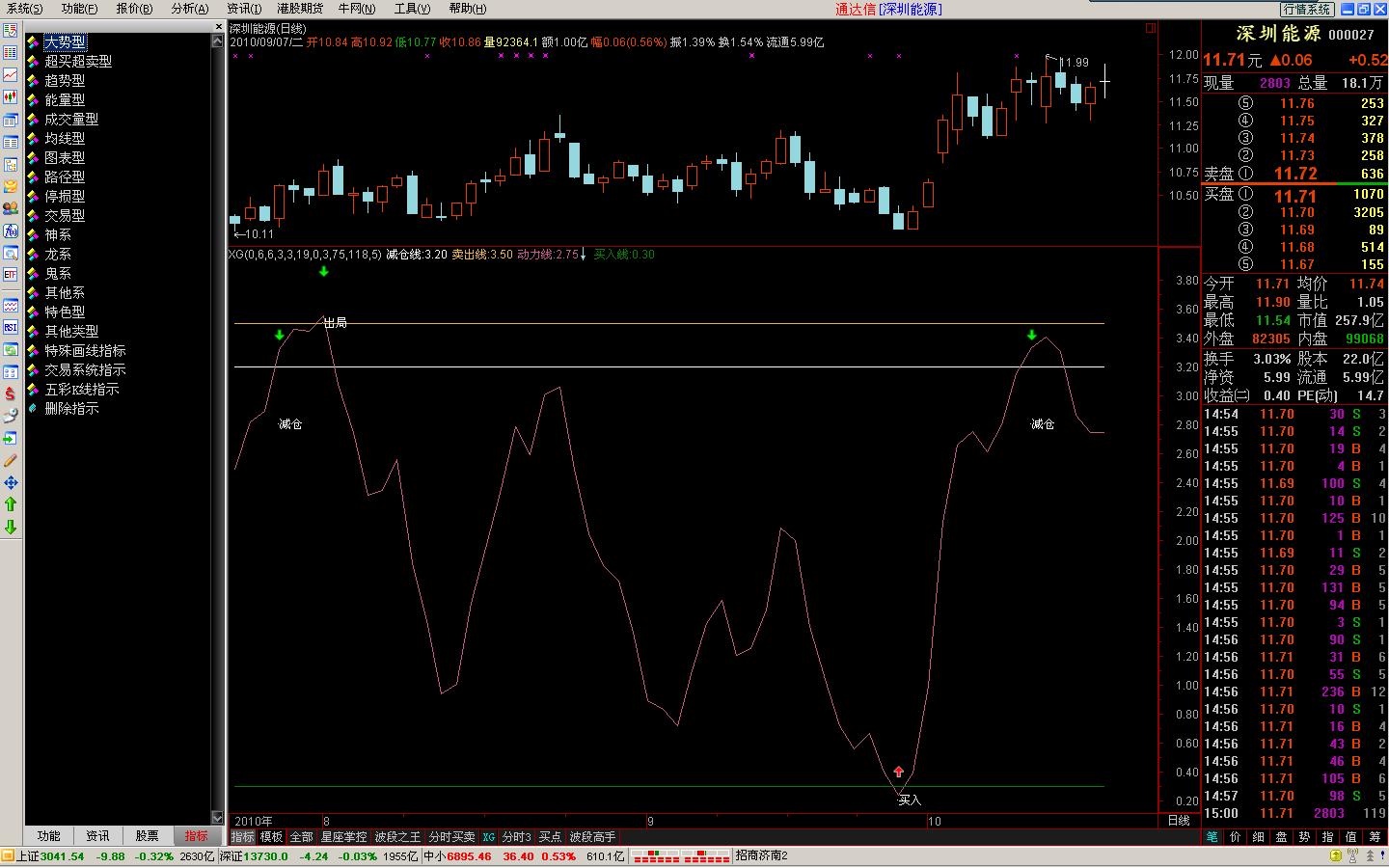Click the icon left of 上证 in status bar
Viewport: 1389px width, 868px height.
coord(8,855)
